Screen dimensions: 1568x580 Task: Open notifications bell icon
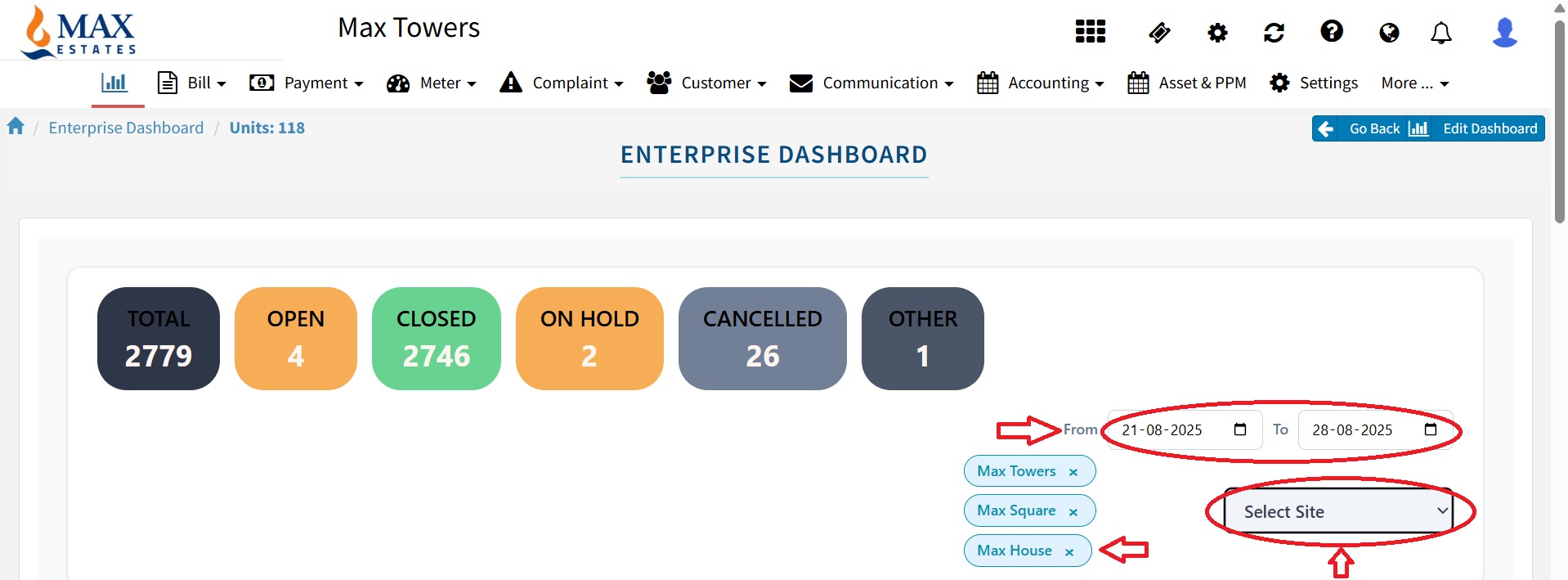(x=1440, y=33)
